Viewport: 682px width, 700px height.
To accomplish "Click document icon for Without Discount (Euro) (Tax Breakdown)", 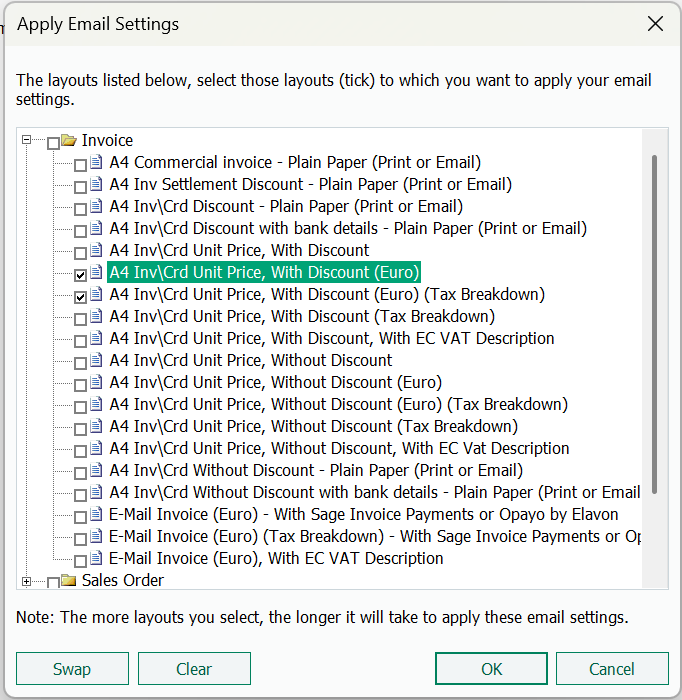I will 96,404.
